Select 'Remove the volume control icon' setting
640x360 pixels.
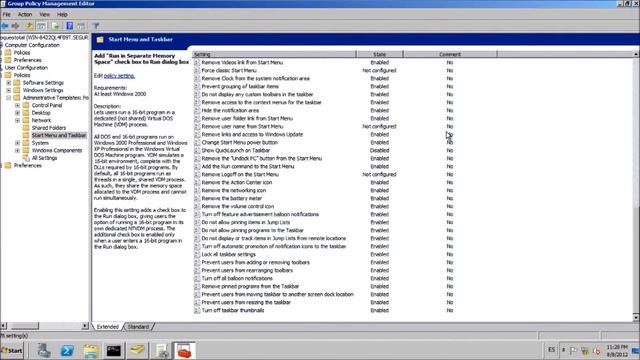(238, 207)
